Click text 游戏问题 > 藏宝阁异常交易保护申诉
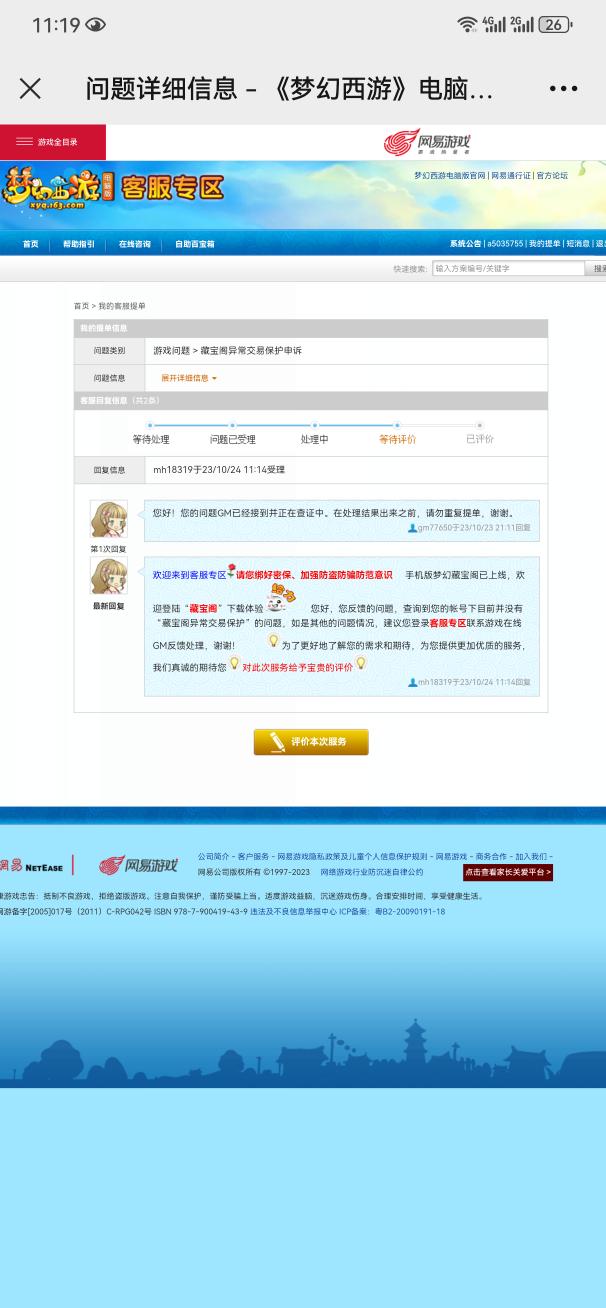The width and height of the screenshot is (606, 1308). (227, 351)
